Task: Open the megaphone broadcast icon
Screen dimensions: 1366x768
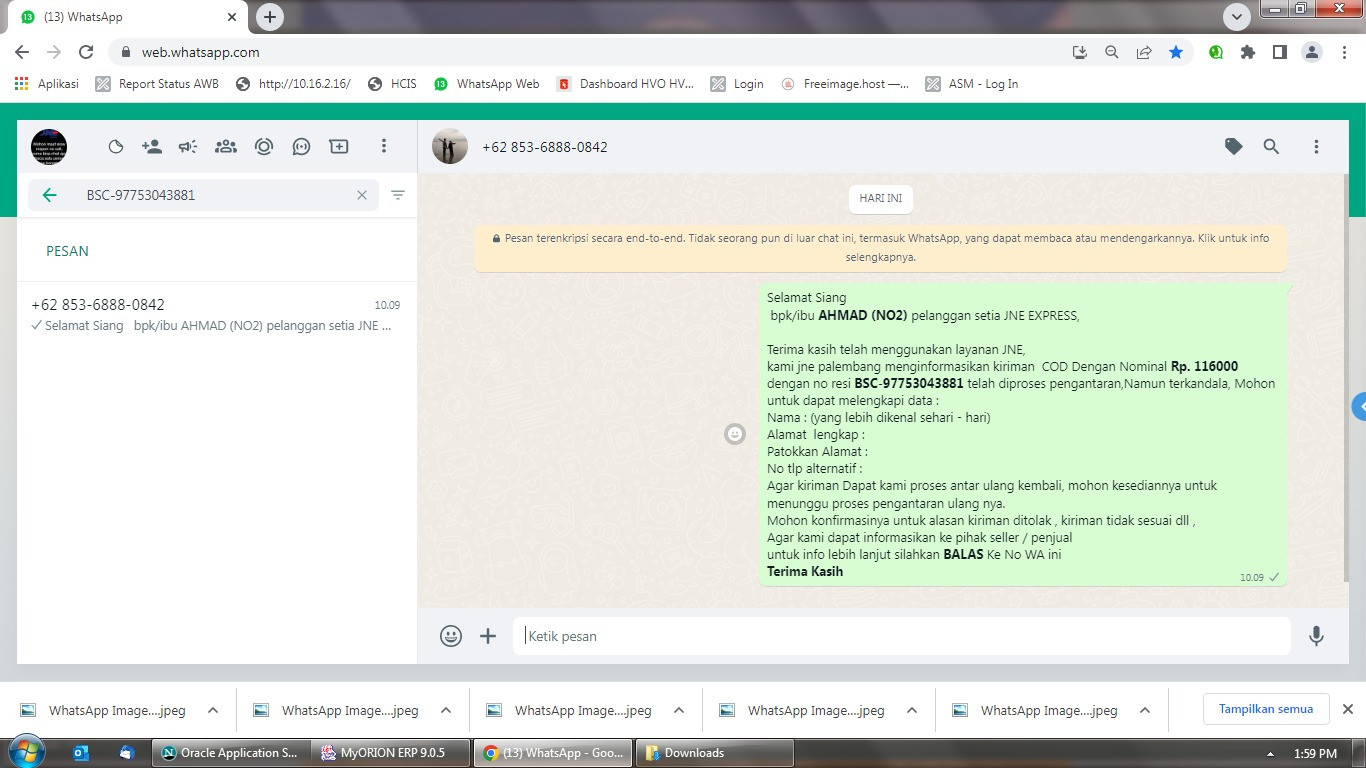Action: [188, 147]
